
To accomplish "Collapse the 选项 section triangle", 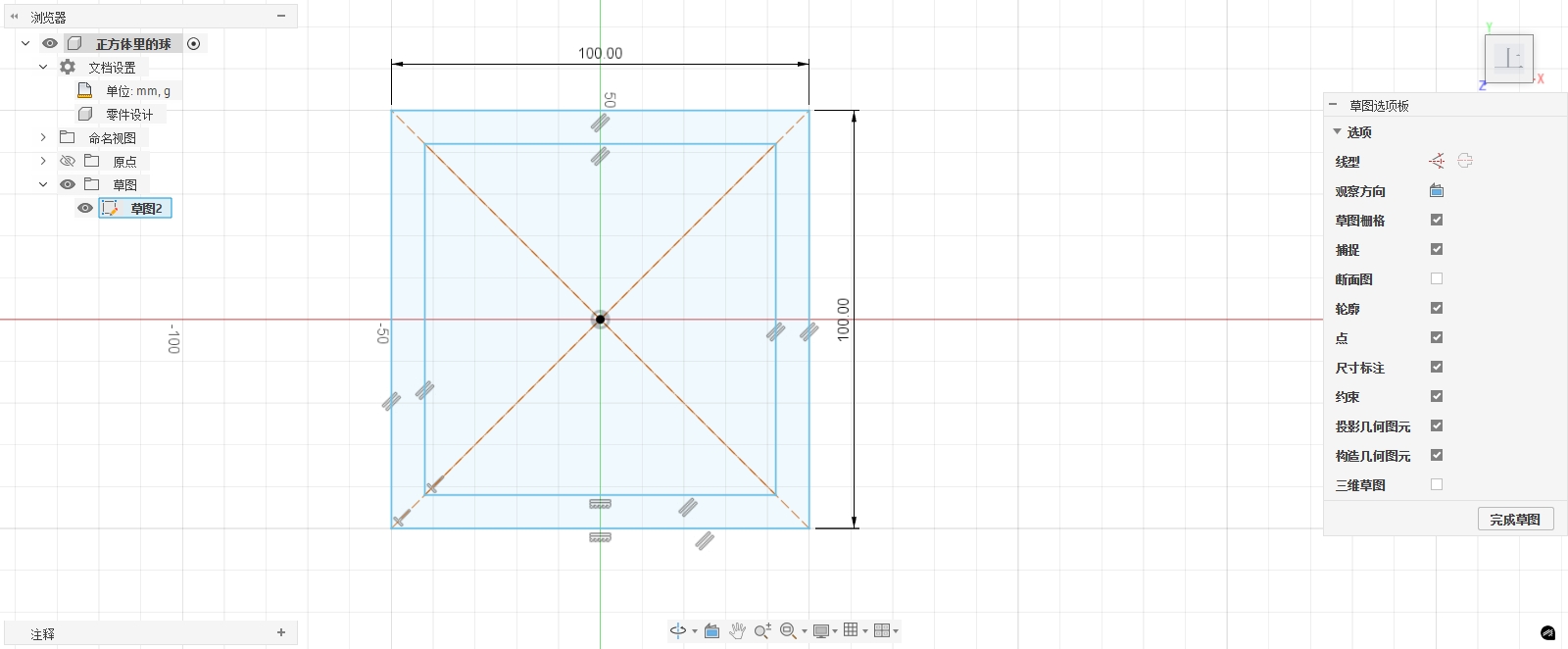I will click(1337, 131).
